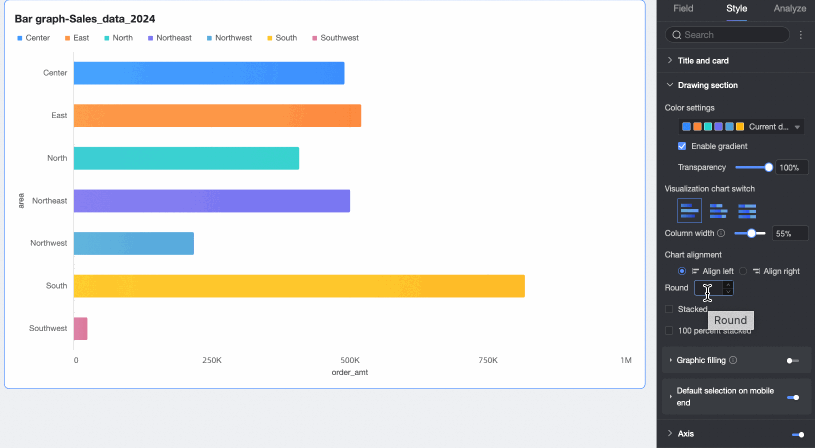
Task: Click the light blue Northwest bar
Action: 134,243
